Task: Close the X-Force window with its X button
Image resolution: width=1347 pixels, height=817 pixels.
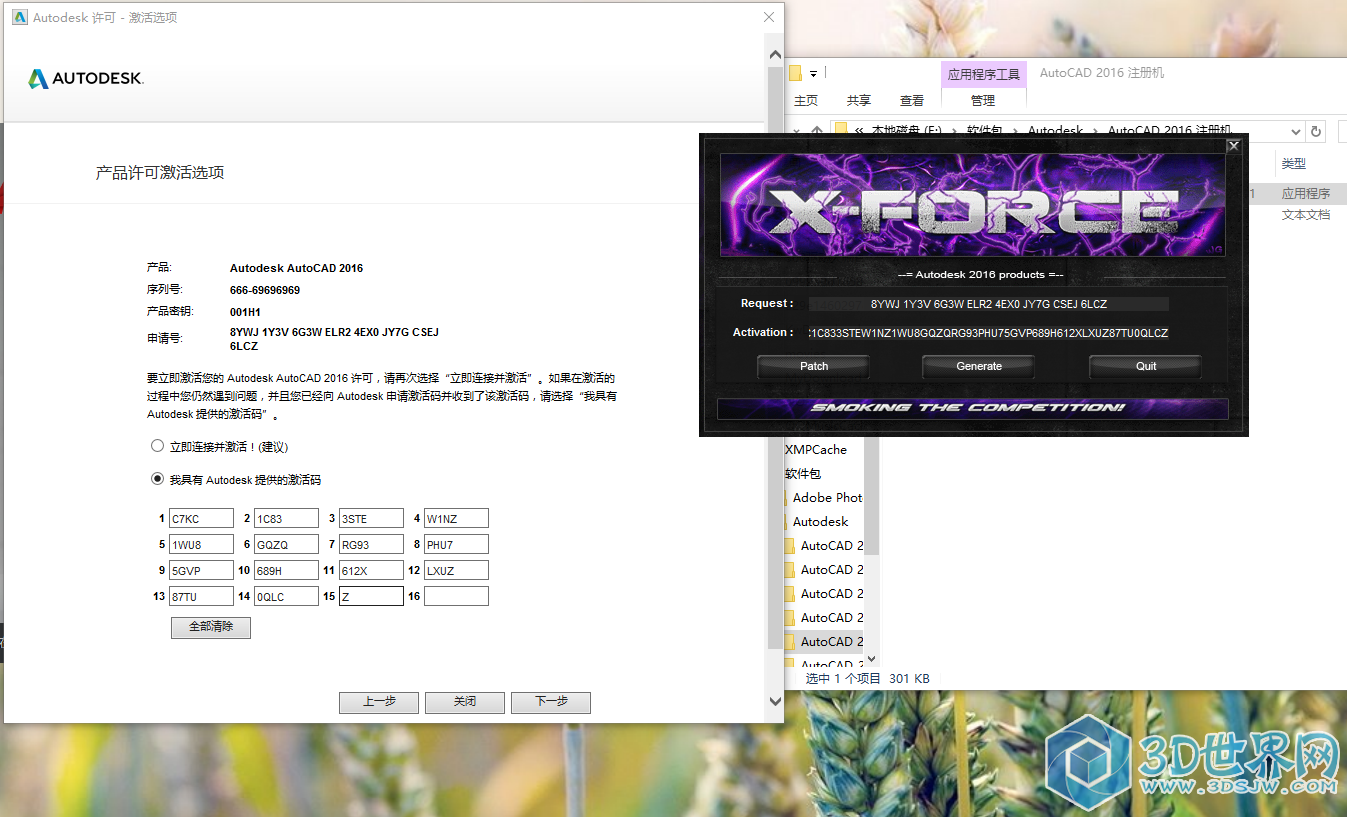Action: coord(1233,146)
